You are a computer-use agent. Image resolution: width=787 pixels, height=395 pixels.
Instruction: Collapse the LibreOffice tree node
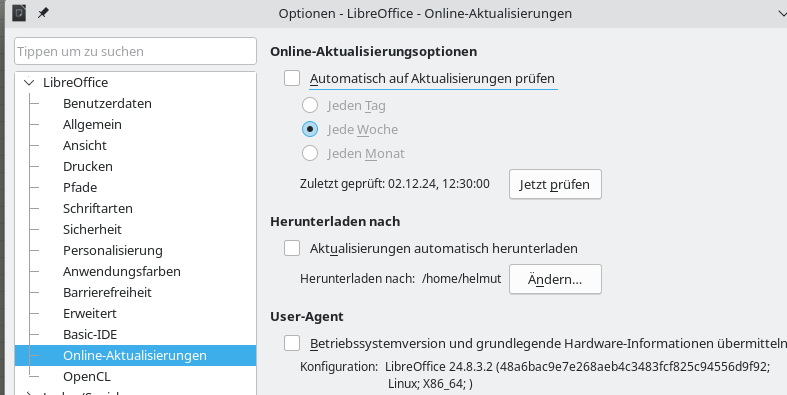(x=29, y=82)
